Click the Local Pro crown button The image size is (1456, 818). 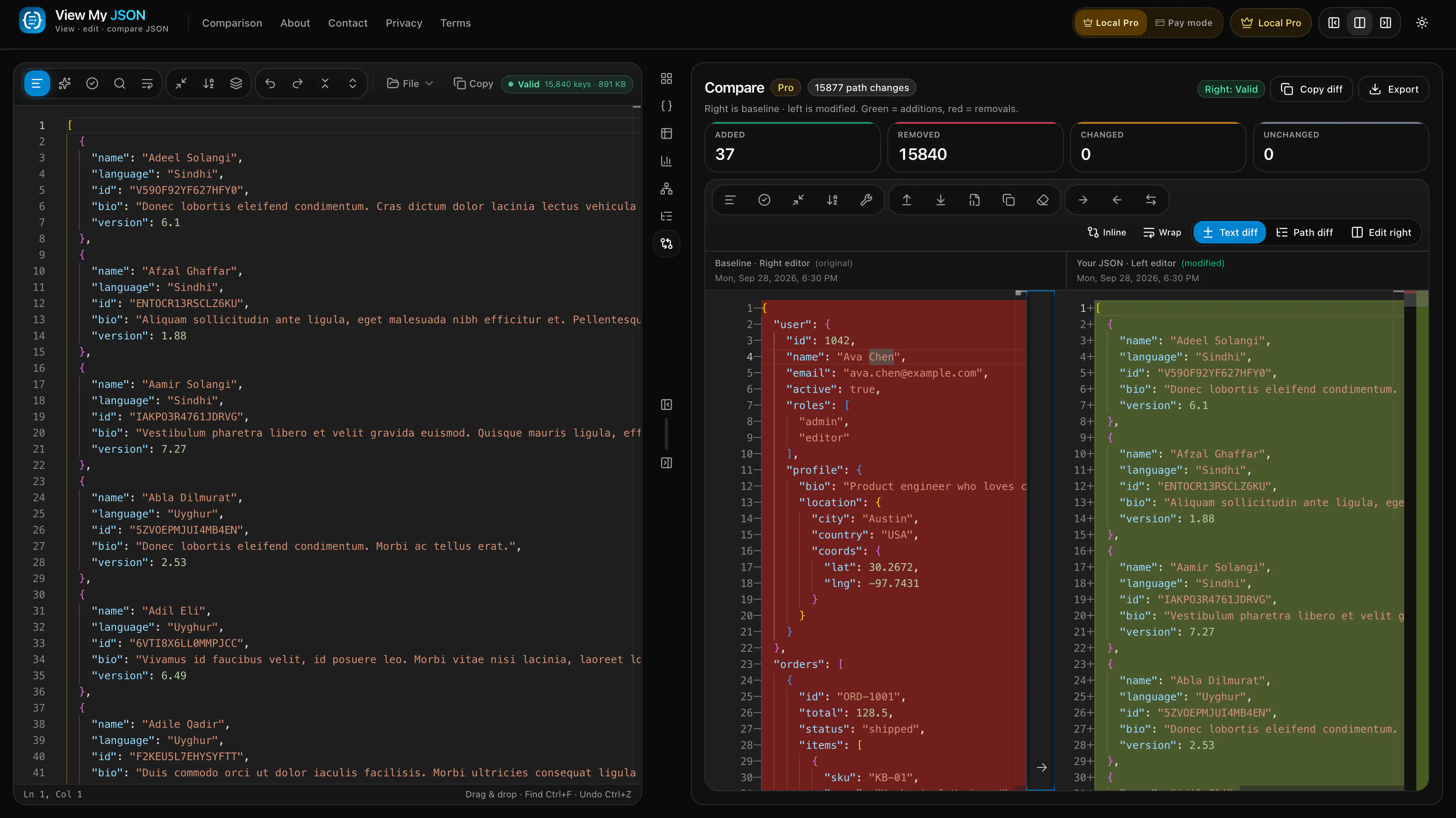1271,23
